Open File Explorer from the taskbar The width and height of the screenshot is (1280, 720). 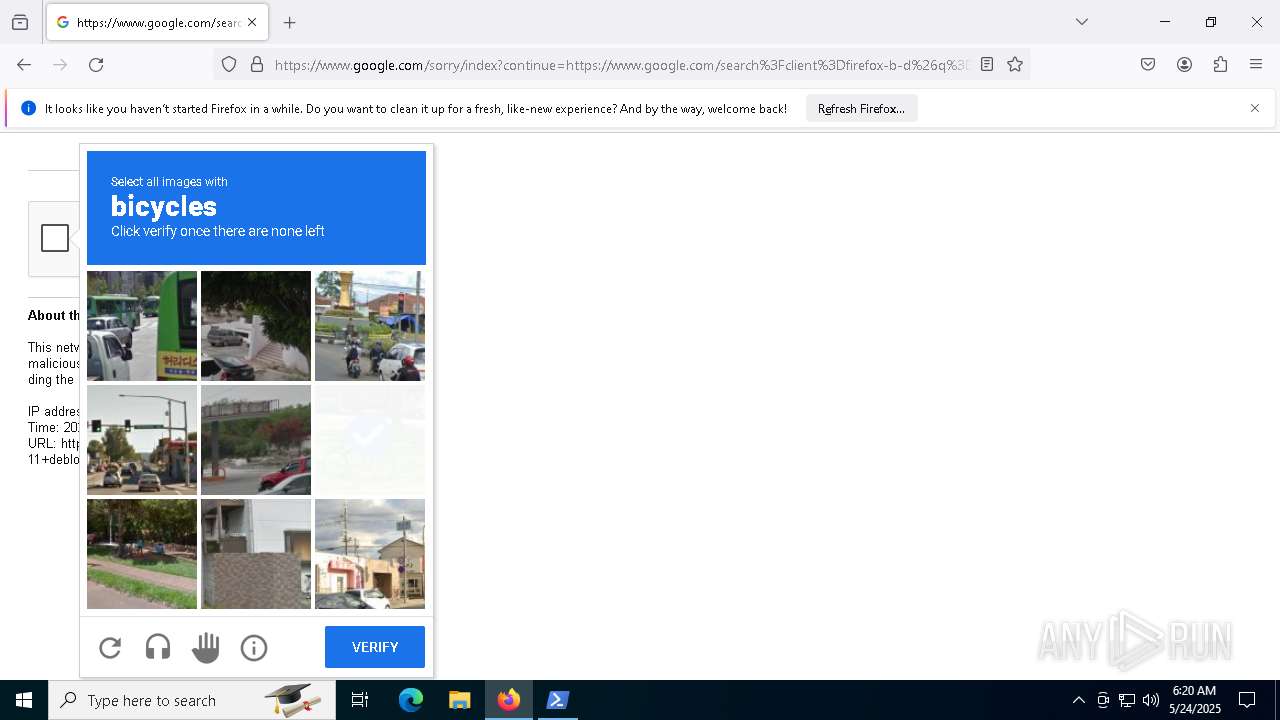pos(459,700)
